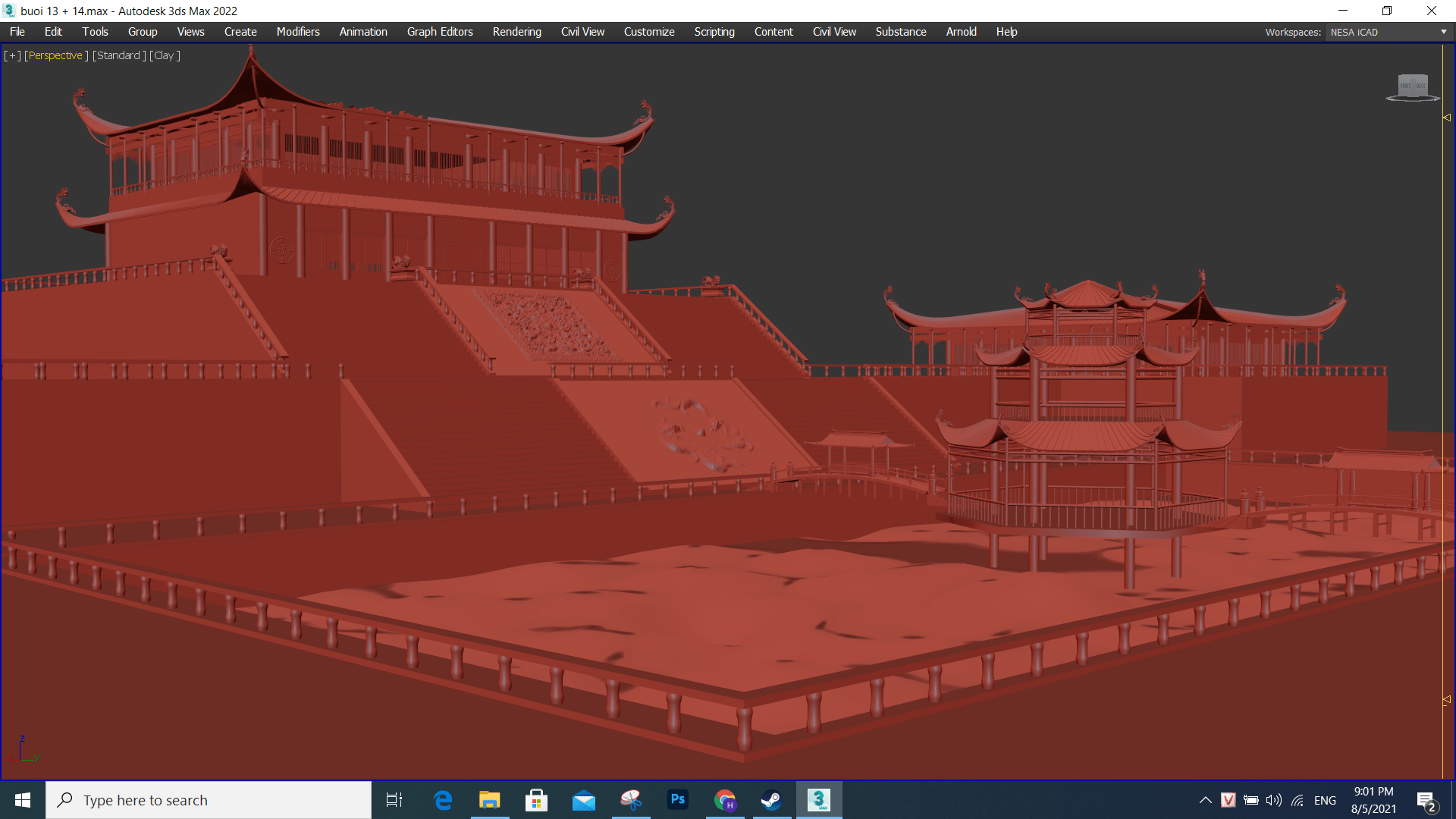Open the notification center icon
The height and width of the screenshot is (819, 1456).
point(1426,800)
